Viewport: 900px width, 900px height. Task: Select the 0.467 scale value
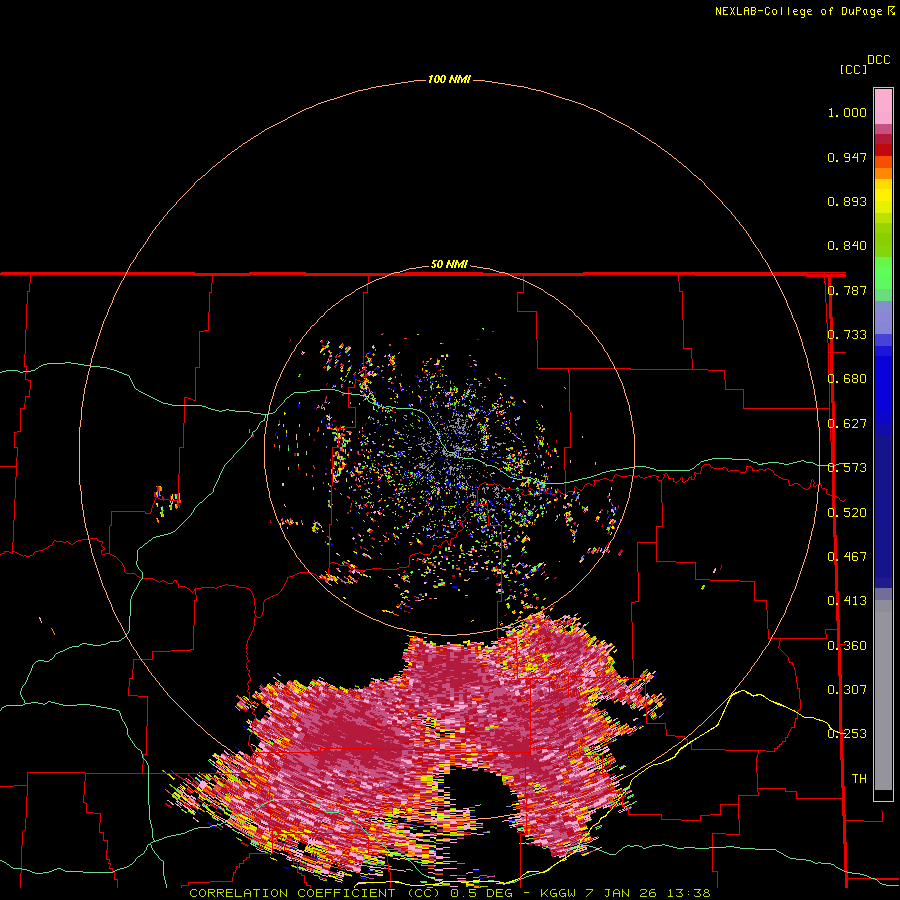[847, 557]
